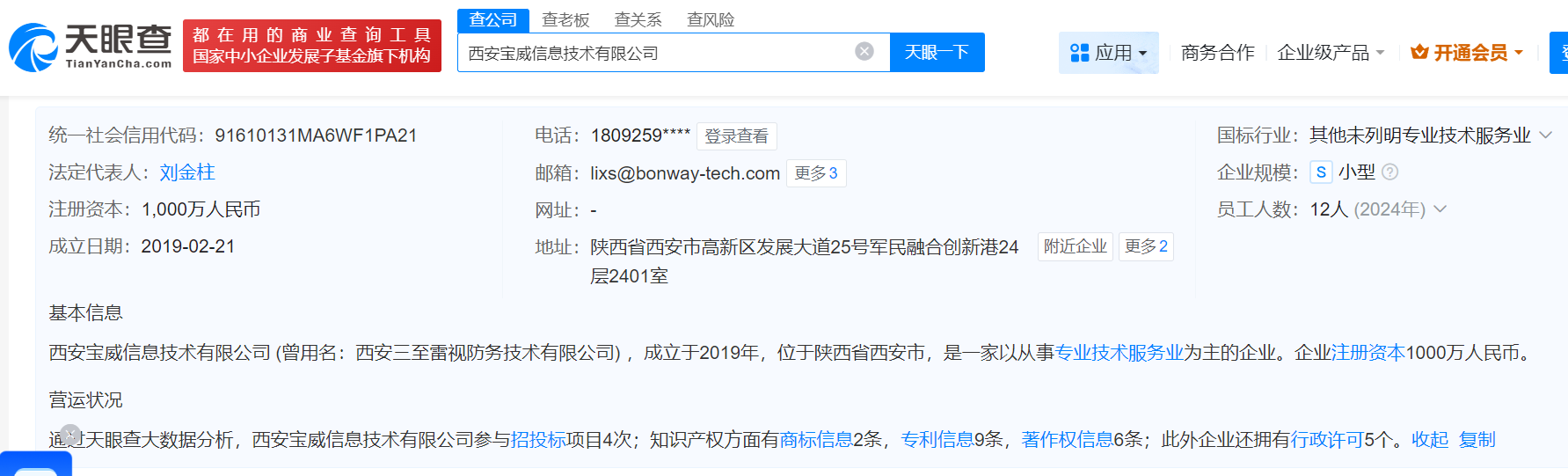
Task: Open the TianYanCha logo home page
Action: (91, 47)
